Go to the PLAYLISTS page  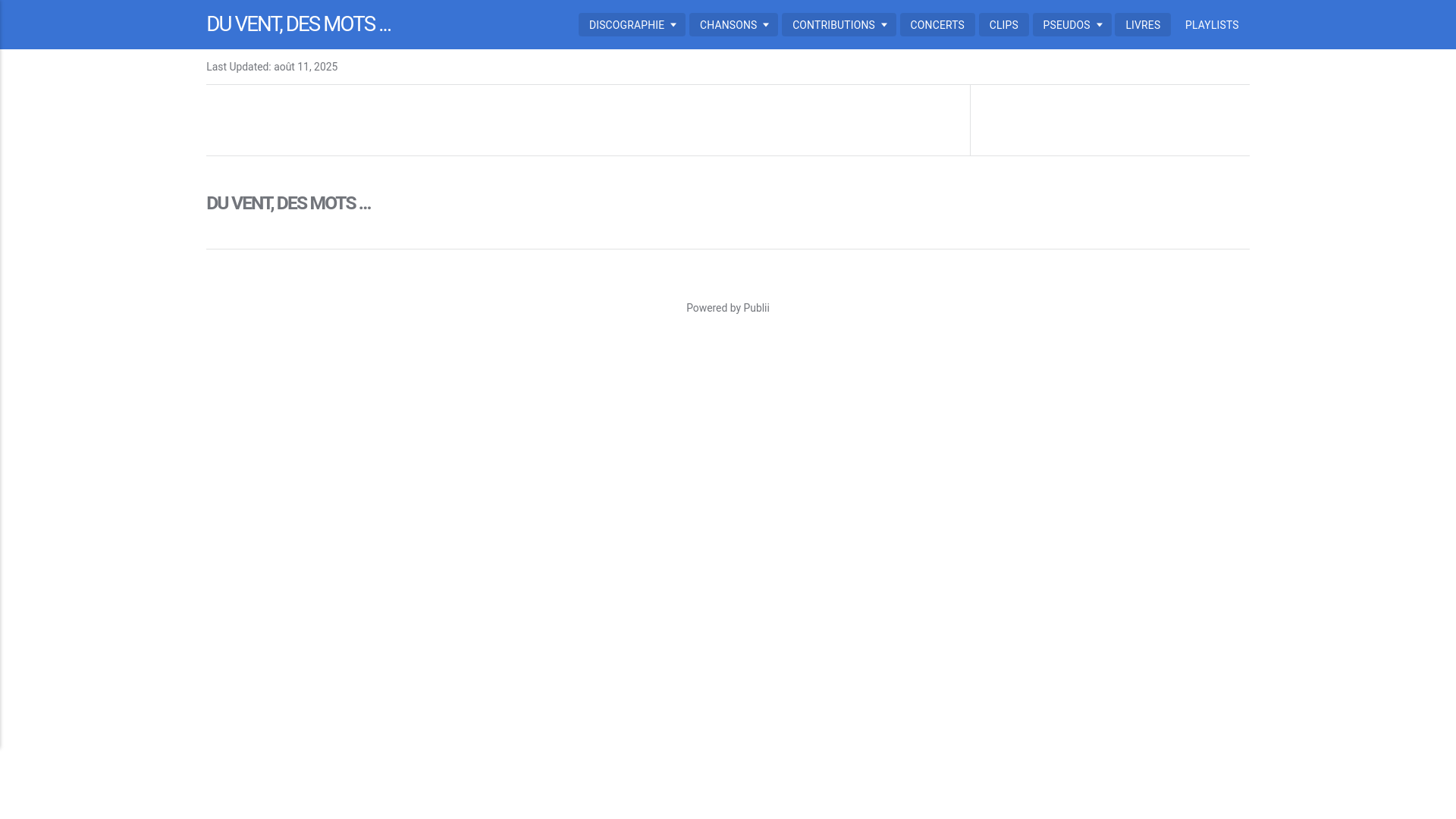point(1212,25)
